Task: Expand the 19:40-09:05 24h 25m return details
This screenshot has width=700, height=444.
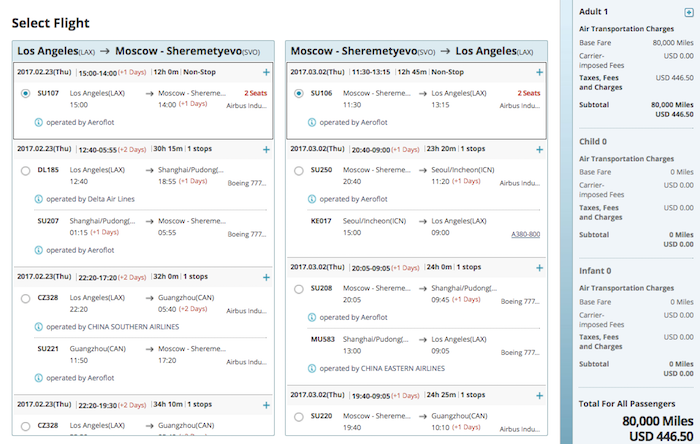Action: (x=539, y=396)
